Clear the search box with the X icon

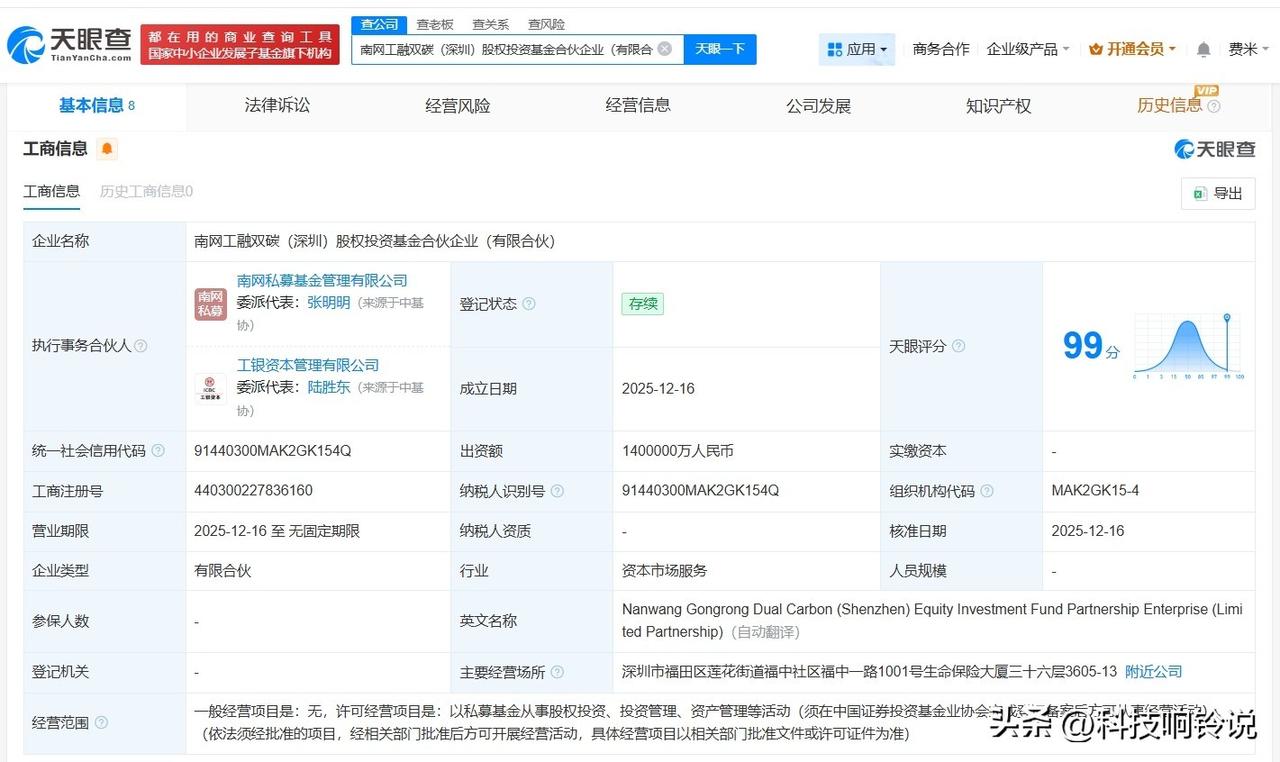coord(665,49)
